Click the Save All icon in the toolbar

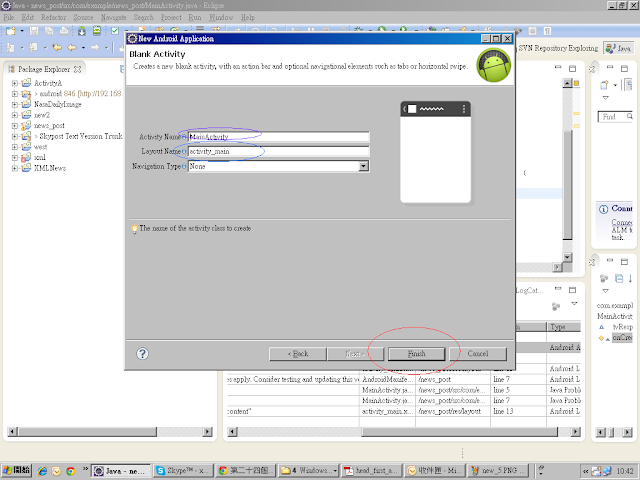(49, 31)
